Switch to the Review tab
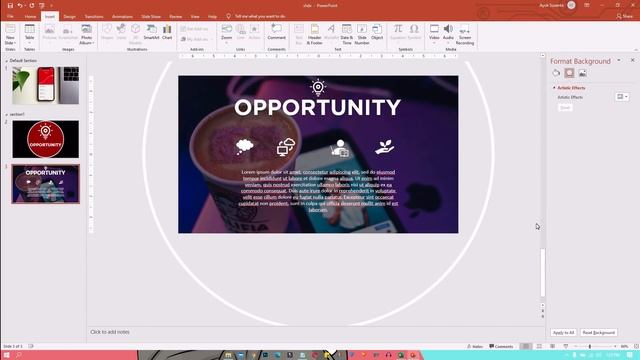The width and height of the screenshot is (640, 360). coord(176,16)
